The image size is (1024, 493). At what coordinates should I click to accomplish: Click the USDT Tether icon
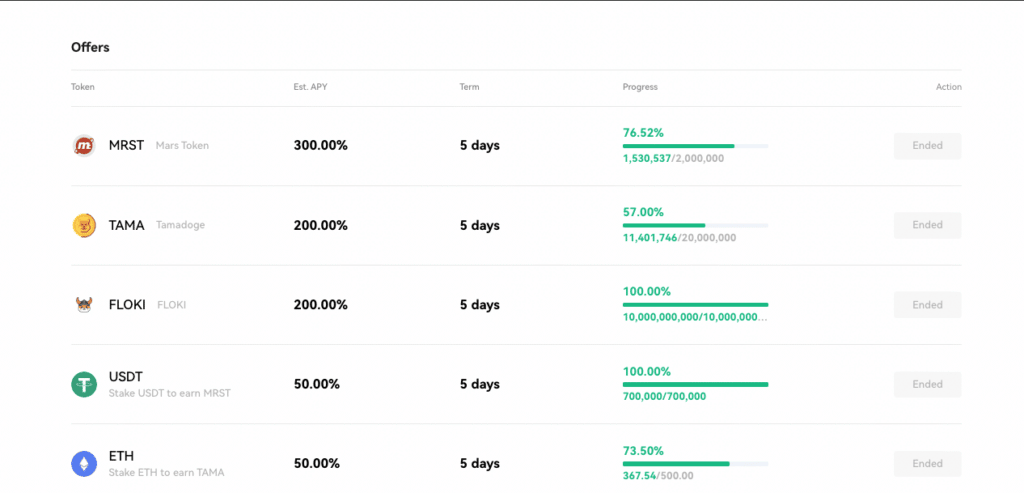click(84, 384)
